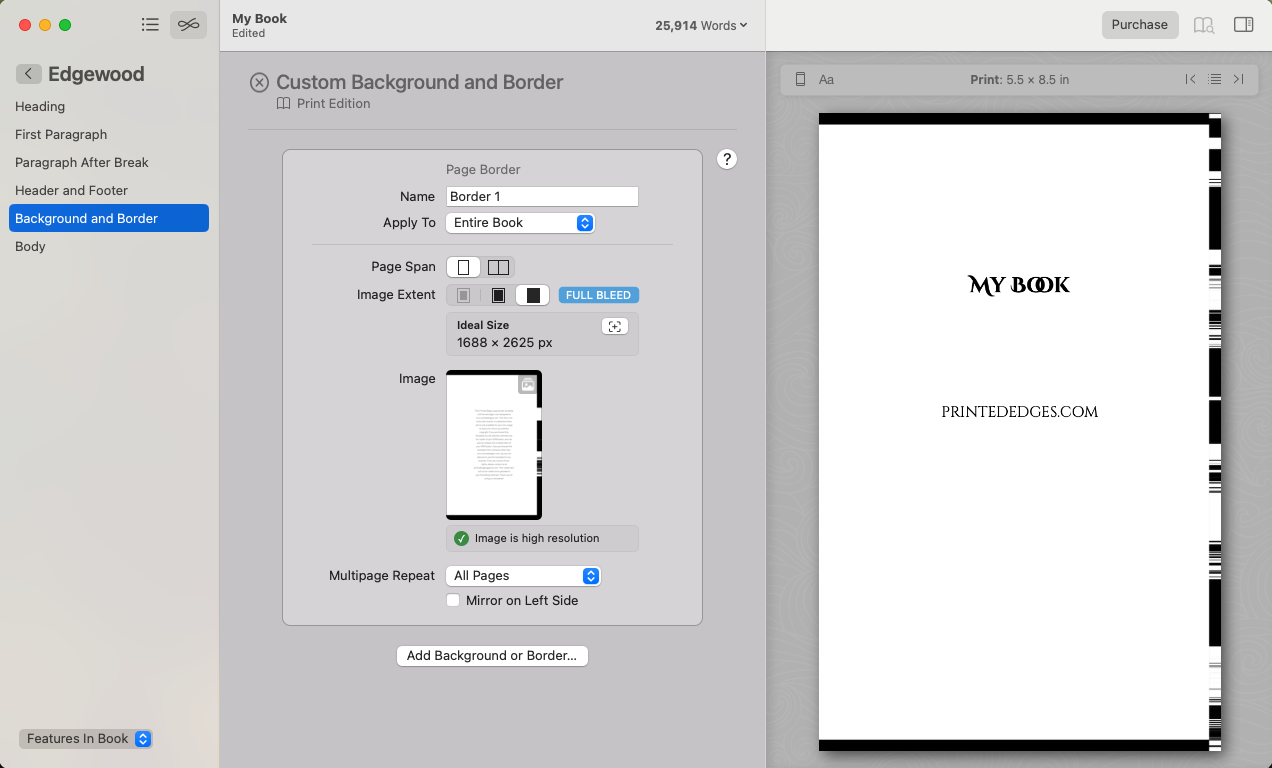Open the Features In Book selector
Image resolution: width=1272 pixels, height=768 pixels.
tap(85, 738)
